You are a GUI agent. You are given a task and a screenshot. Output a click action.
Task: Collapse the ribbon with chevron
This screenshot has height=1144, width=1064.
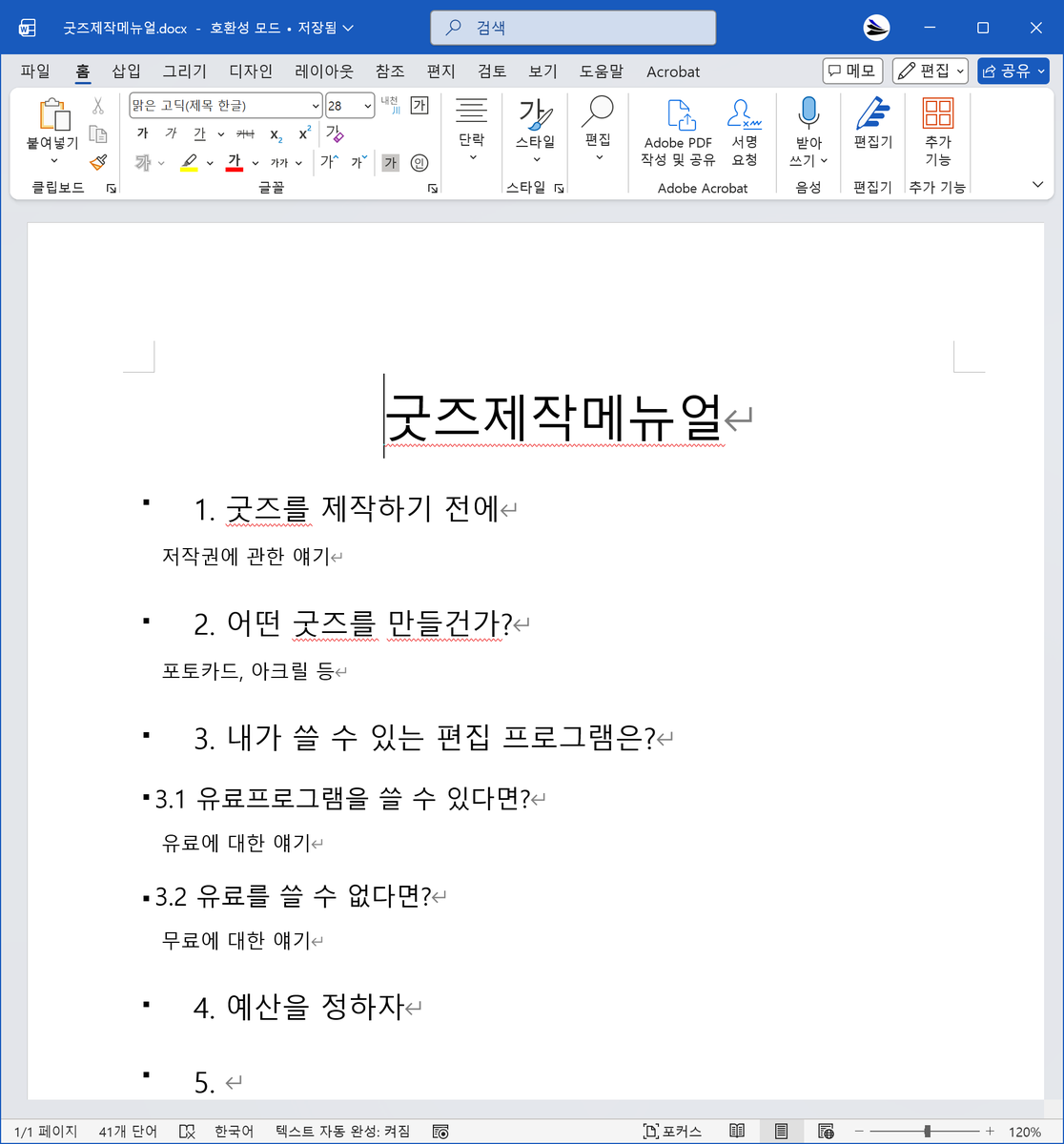(x=1038, y=184)
